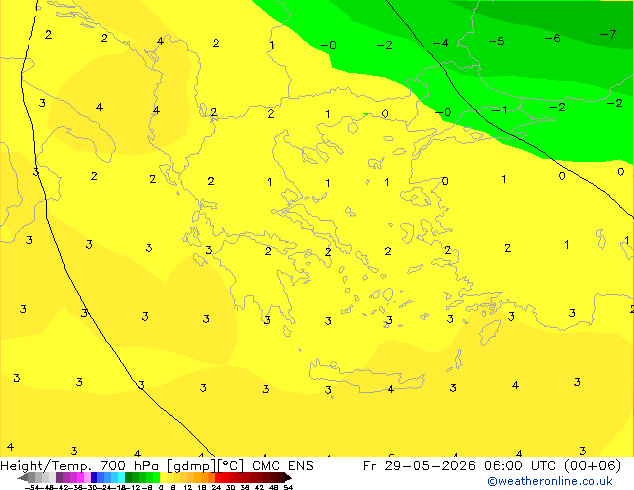The width and height of the screenshot is (634, 490).
Task: Click the '-6' temperature value on map
Action: point(553,38)
